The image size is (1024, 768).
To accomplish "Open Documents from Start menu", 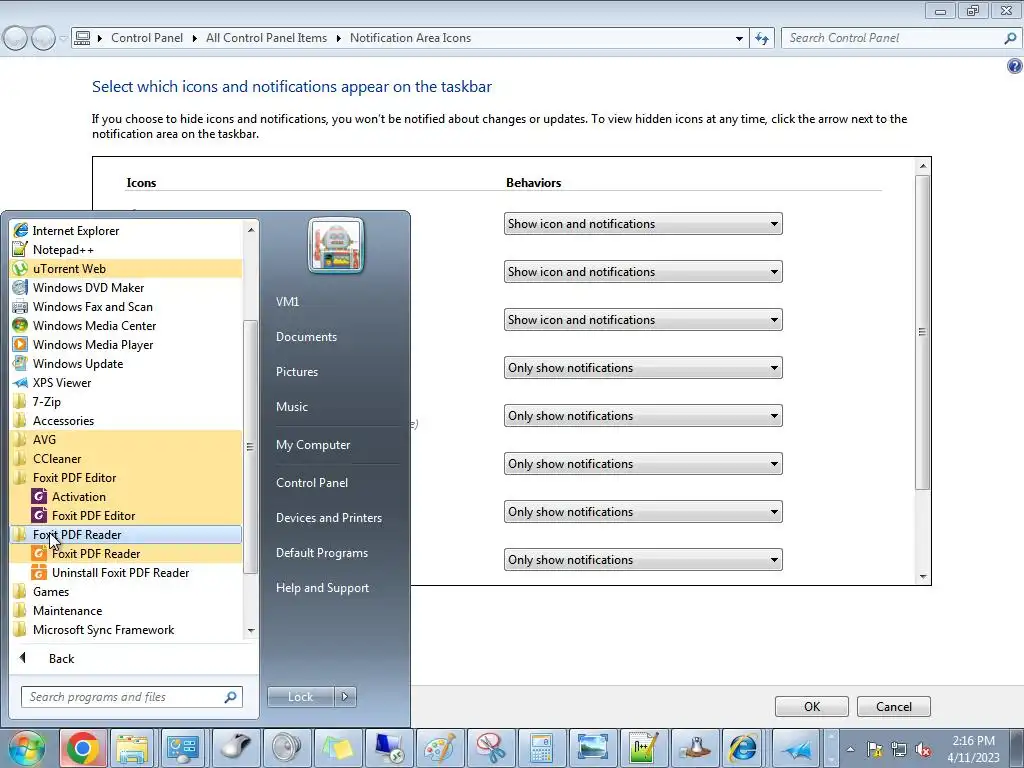I will pos(306,337).
